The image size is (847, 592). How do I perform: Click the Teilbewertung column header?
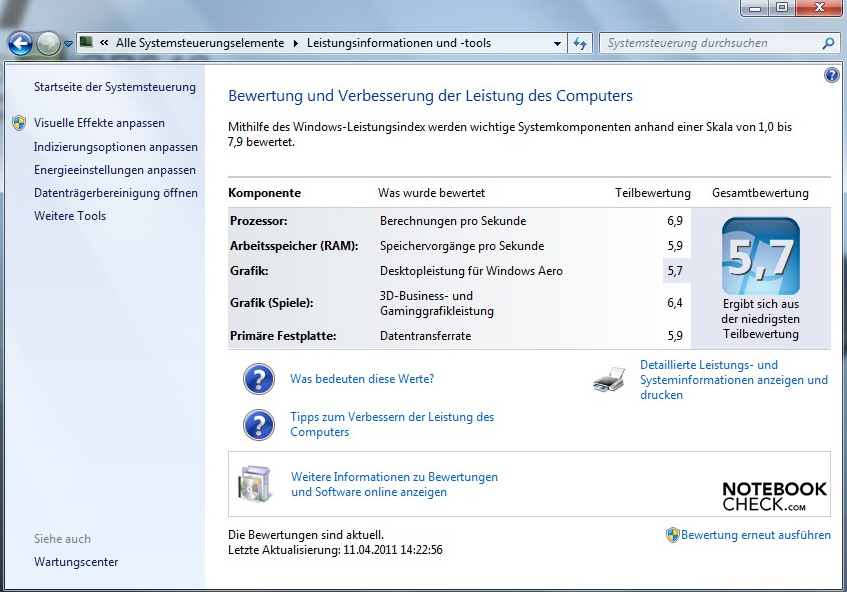click(653, 193)
